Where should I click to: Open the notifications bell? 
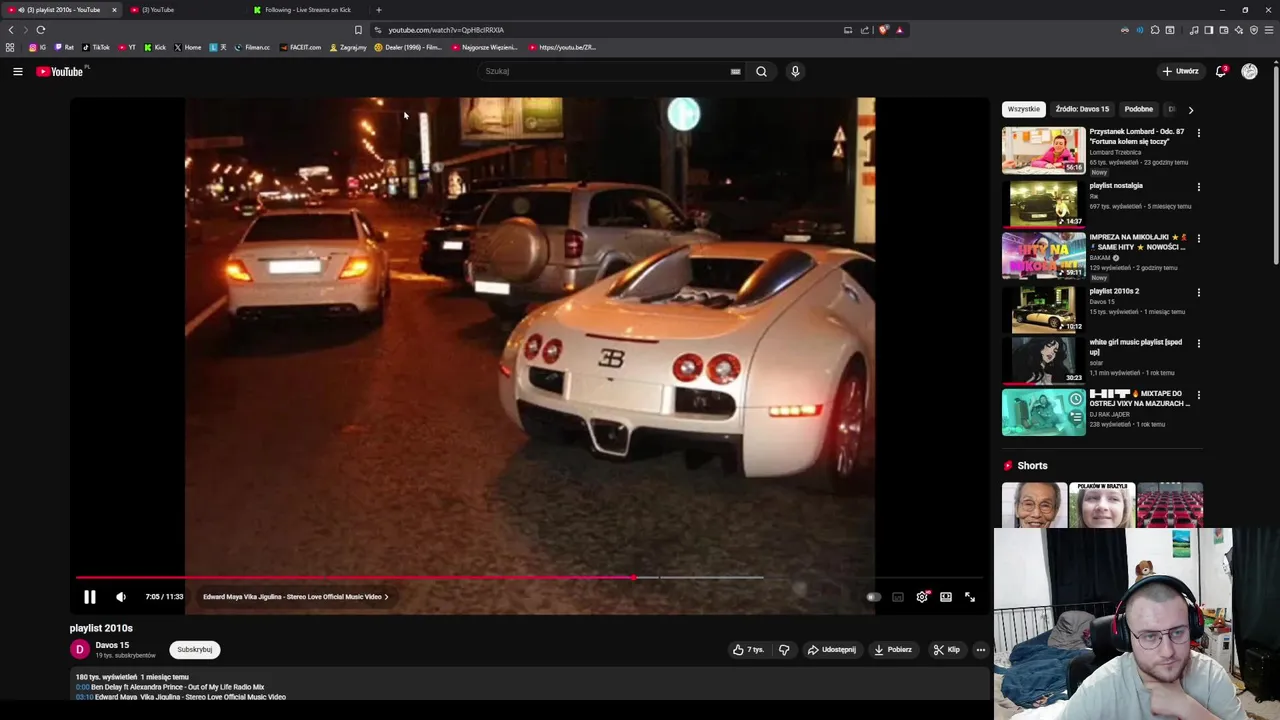pos(1221,71)
